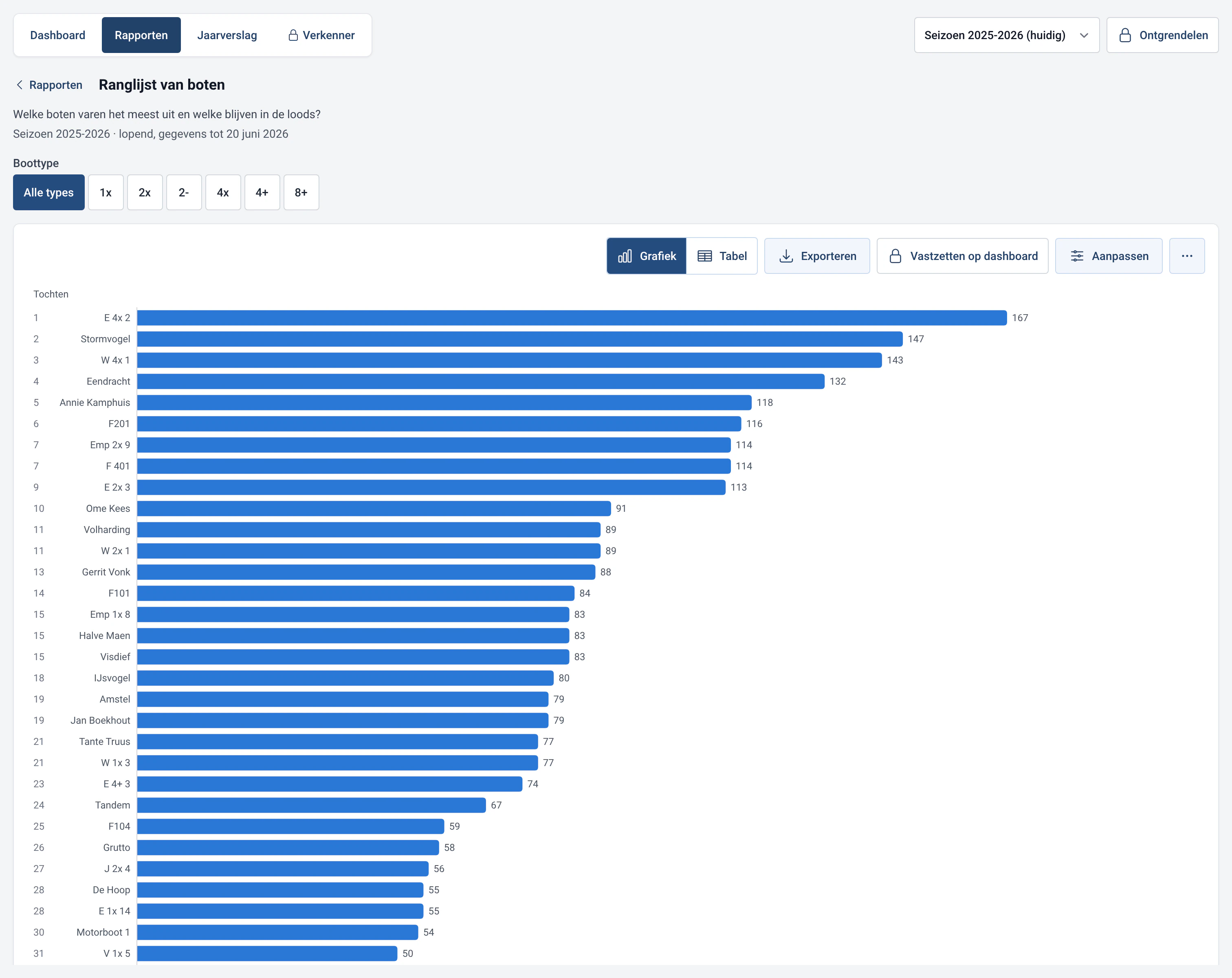Click the Tante Truus boat label

tap(105, 741)
